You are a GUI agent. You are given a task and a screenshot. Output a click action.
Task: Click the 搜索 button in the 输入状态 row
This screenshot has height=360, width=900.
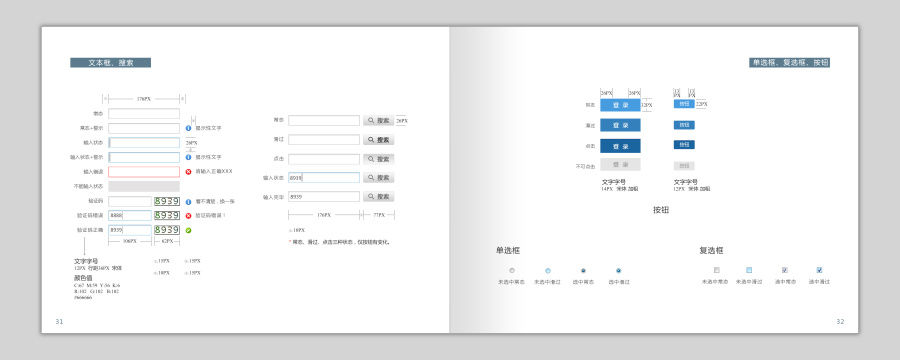(x=378, y=178)
